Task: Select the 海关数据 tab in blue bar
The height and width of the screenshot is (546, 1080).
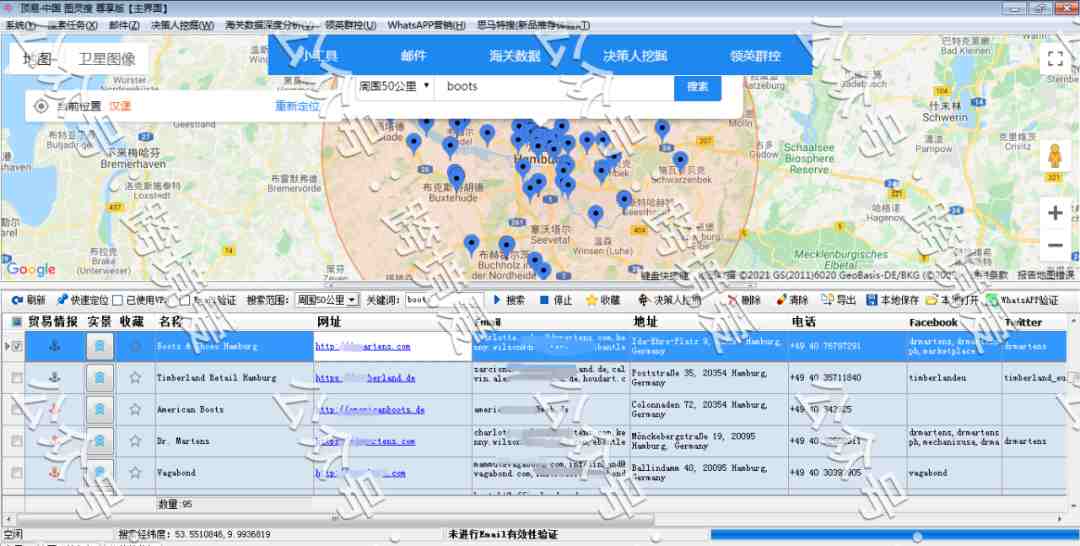Action: (x=515, y=56)
